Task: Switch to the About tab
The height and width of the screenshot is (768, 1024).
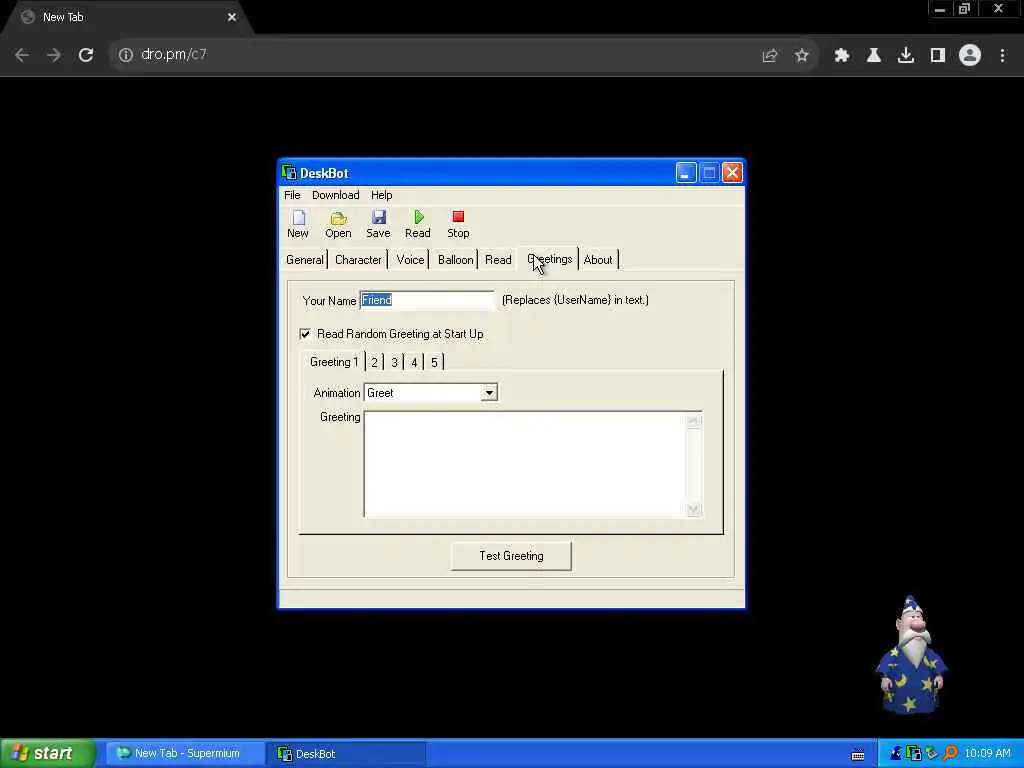Action: pyautogui.click(x=598, y=260)
